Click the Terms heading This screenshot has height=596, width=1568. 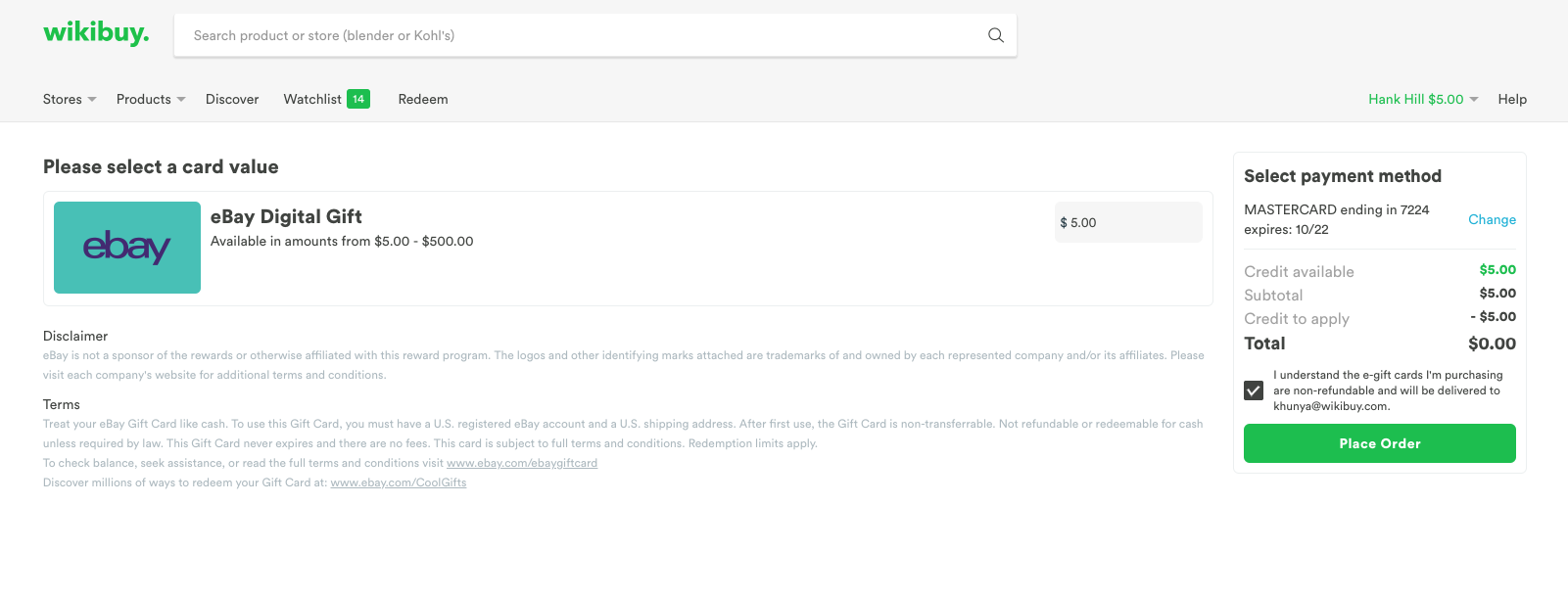(62, 404)
